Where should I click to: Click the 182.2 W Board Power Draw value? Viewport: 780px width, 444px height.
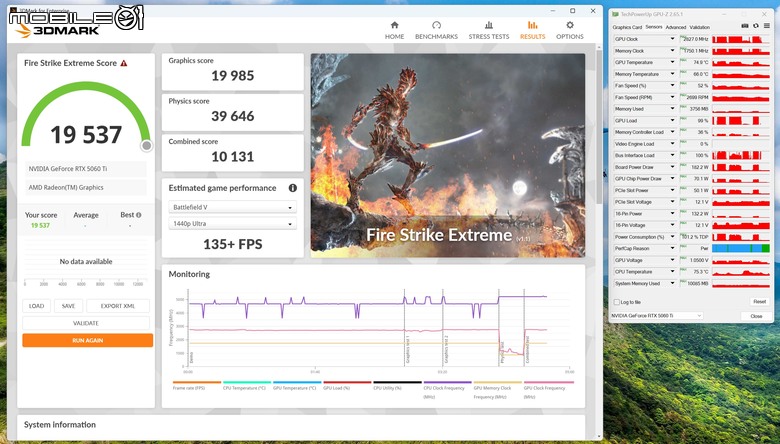[699, 167]
